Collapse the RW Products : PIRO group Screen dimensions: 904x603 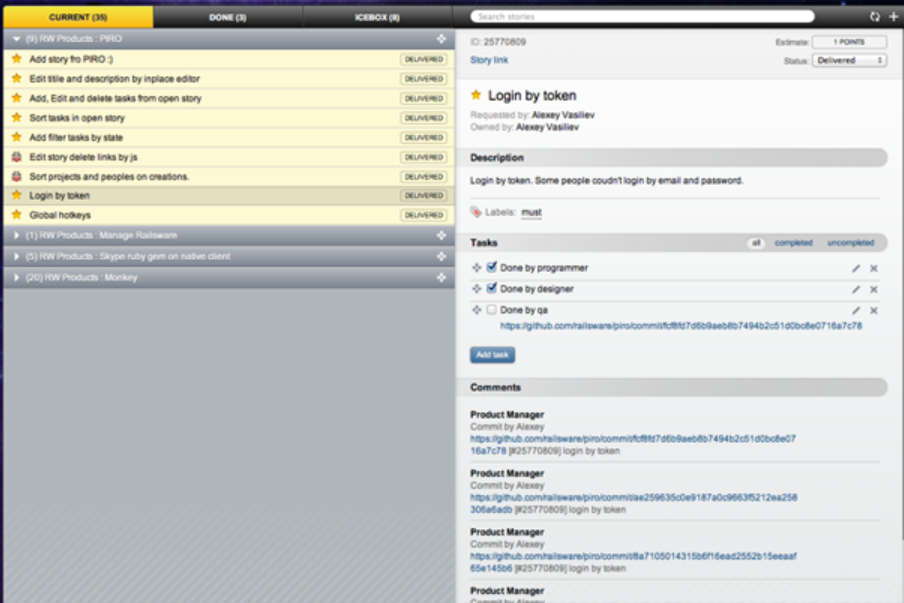[16, 39]
